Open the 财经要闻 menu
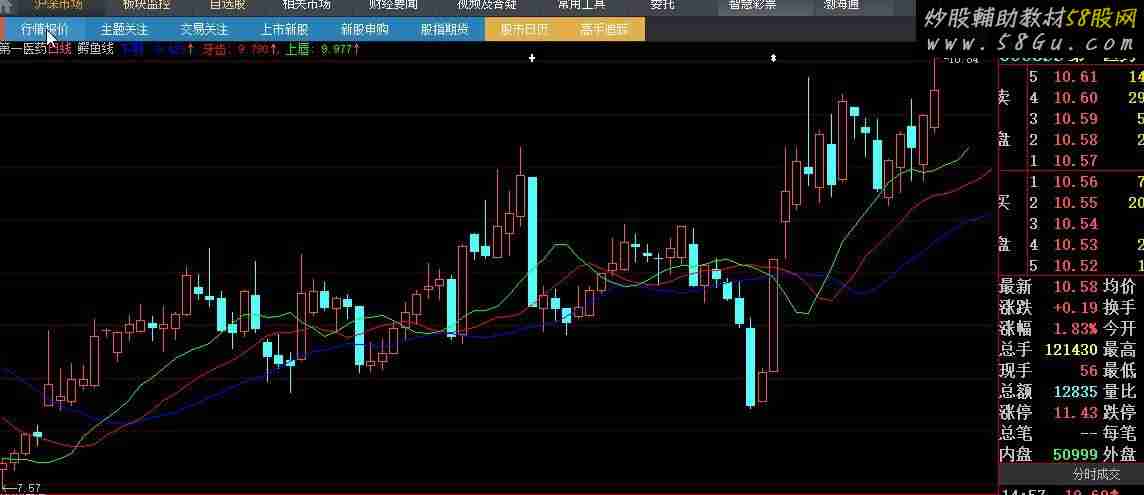The width and height of the screenshot is (1144, 495). (x=393, y=4)
